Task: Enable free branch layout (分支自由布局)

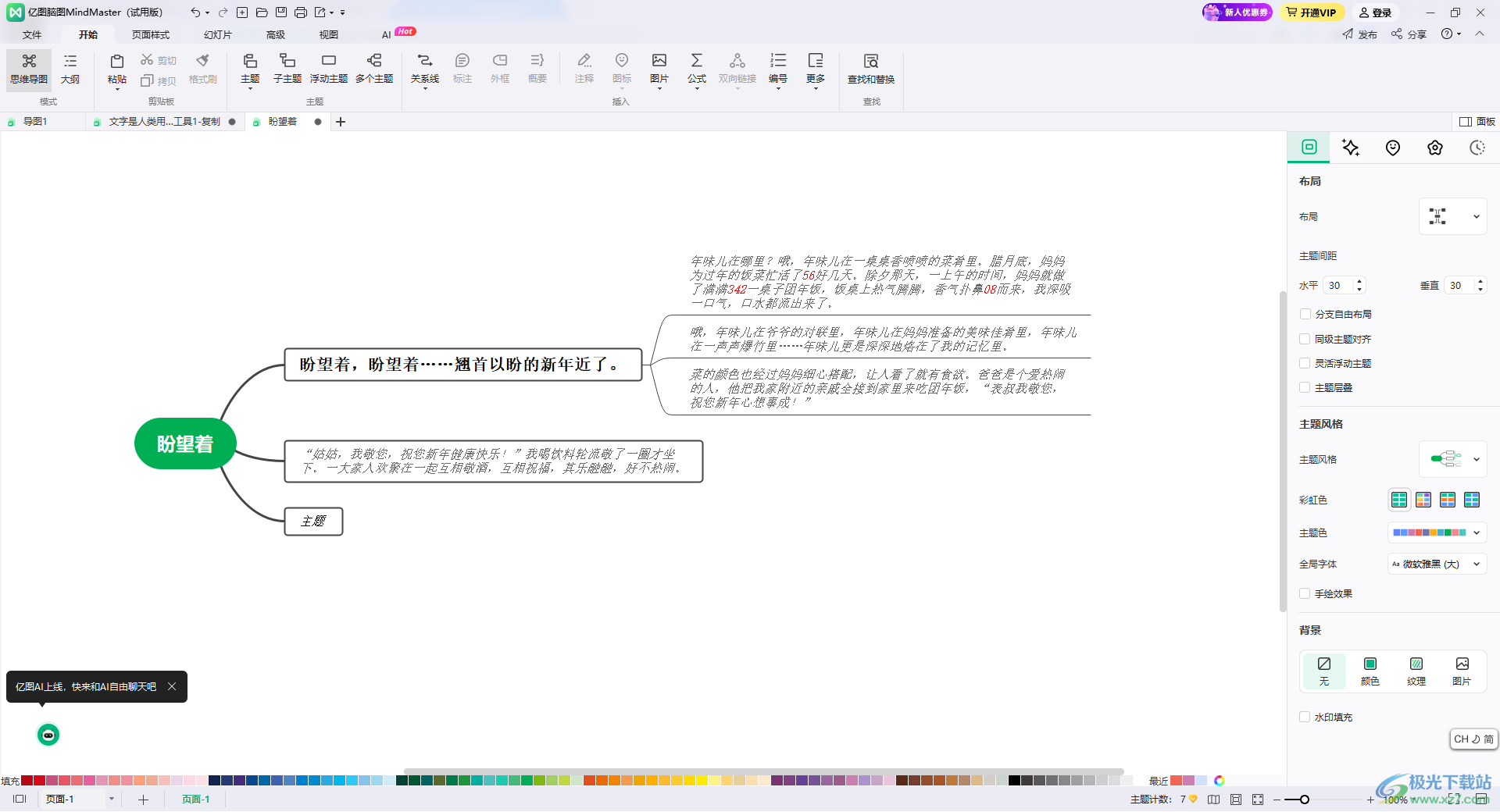Action: pyautogui.click(x=1305, y=314)
